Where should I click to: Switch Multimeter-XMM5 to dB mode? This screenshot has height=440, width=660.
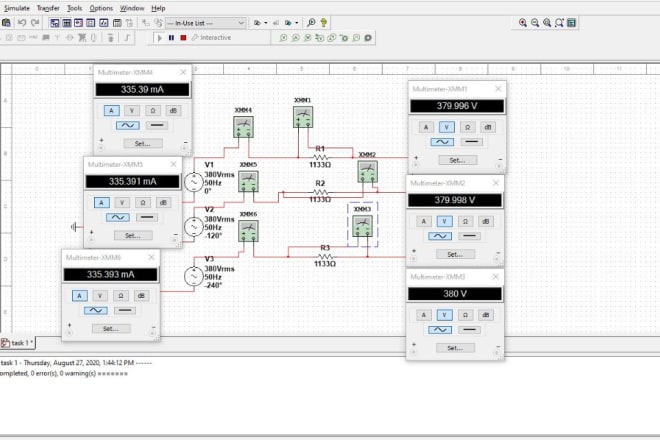click(x=163, y=203)
